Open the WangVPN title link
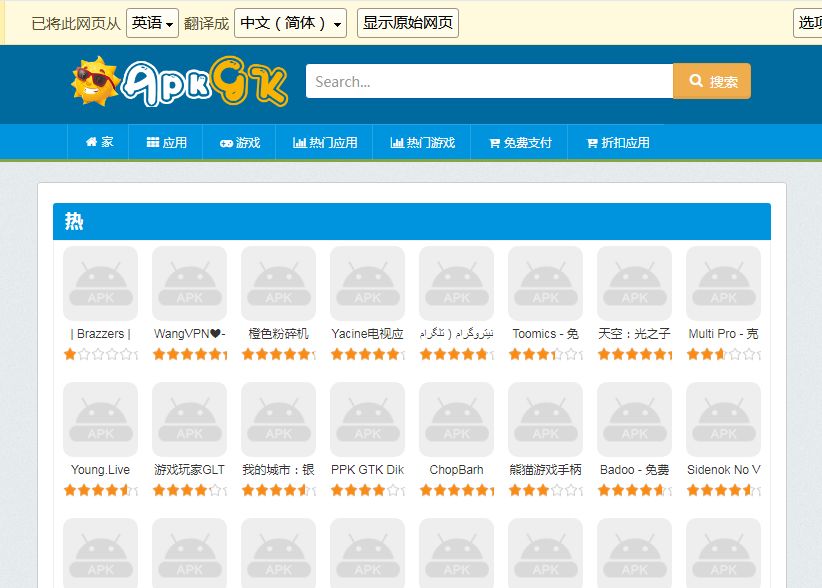Image resolution: width=822 pixels, height=588 pixels. coord(189,334)
